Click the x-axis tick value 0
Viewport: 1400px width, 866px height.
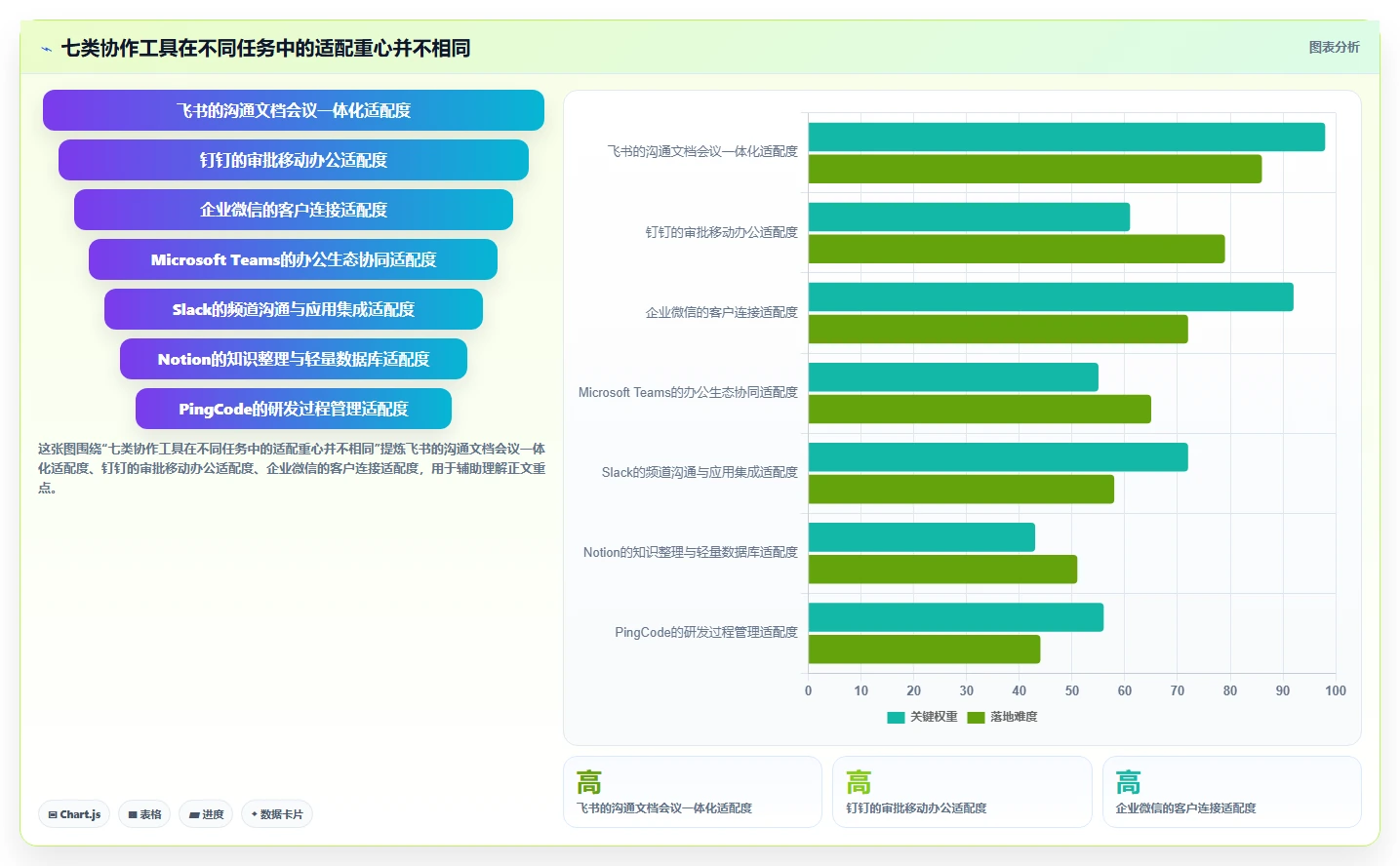click(x=808, y=690)
